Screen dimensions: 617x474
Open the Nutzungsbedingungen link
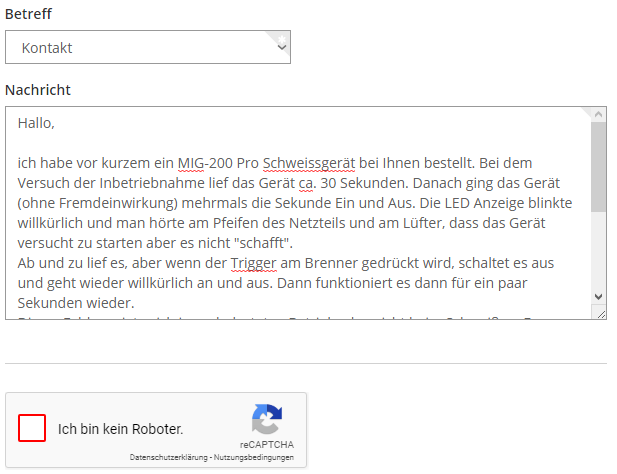coord(254,457)
